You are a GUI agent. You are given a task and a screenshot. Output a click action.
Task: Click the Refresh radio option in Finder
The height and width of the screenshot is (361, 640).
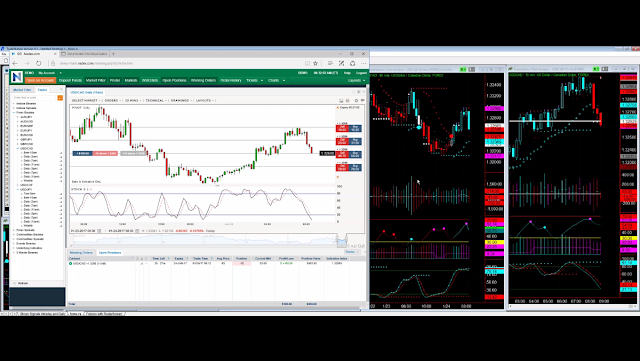pos(15,283)
